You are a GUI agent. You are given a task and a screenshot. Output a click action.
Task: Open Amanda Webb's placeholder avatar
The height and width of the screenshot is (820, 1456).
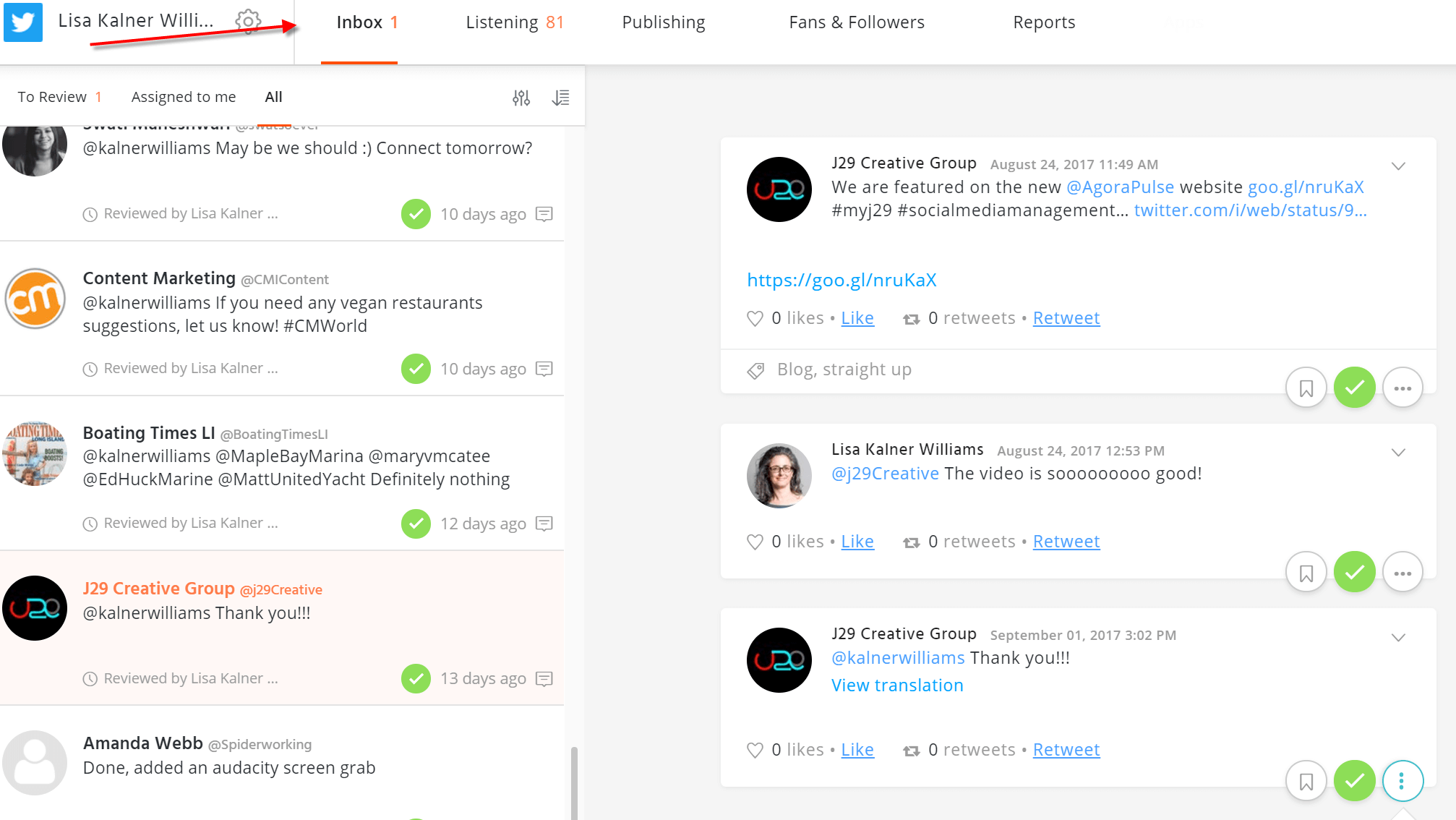click(35, 763)
